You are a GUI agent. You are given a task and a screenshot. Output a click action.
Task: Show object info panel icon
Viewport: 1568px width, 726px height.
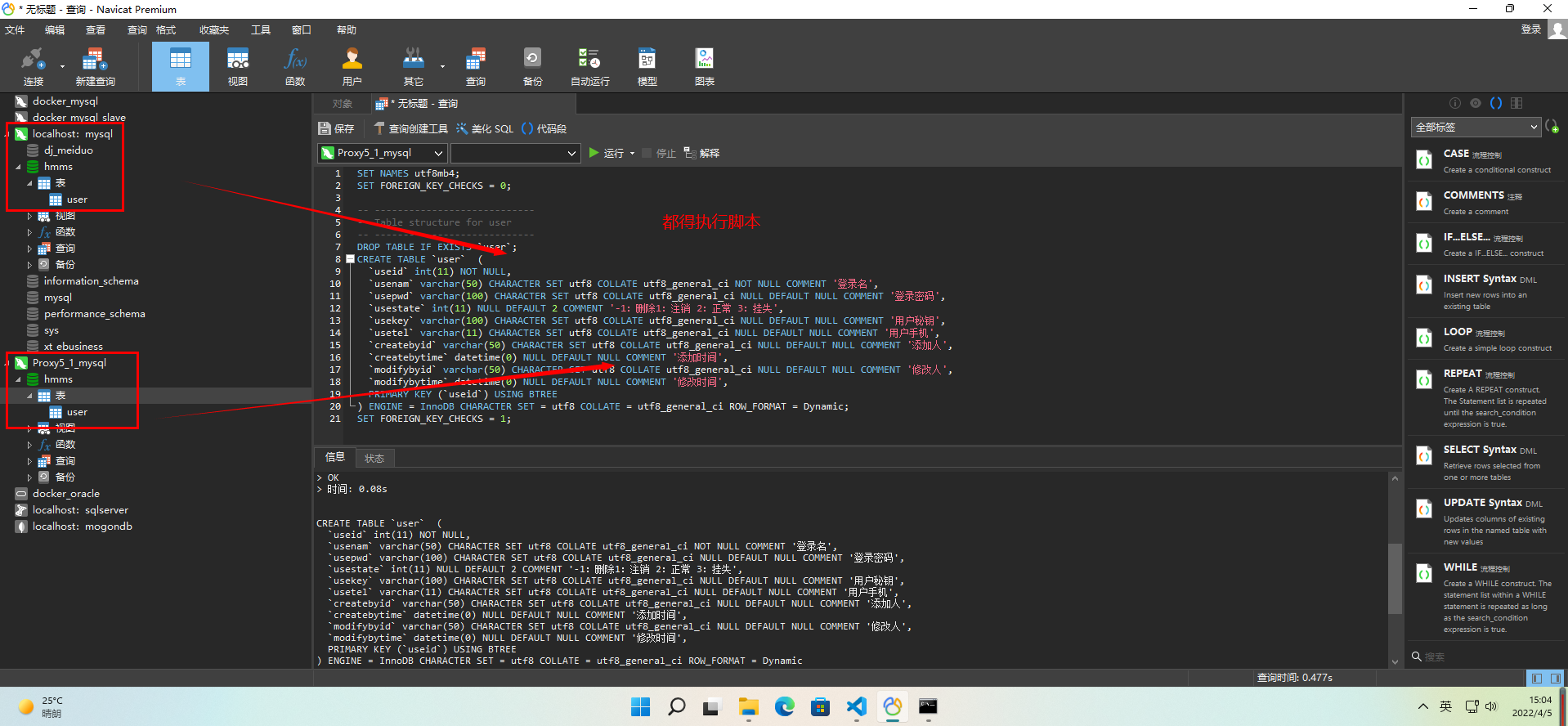click(1455, 103)
